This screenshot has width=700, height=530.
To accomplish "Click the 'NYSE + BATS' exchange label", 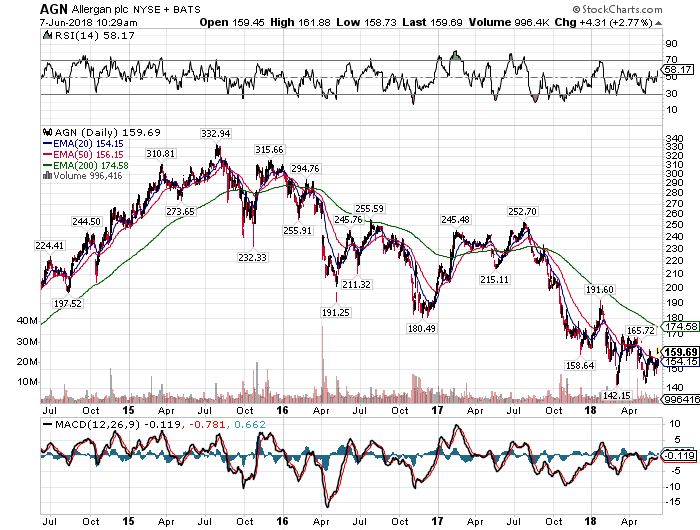I will click(x=167, y=9).
